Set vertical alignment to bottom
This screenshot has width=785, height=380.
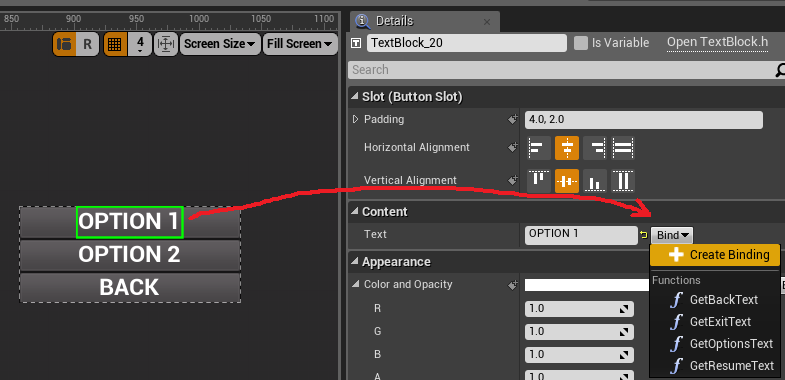pyautogui.click(x=595, y=181)
